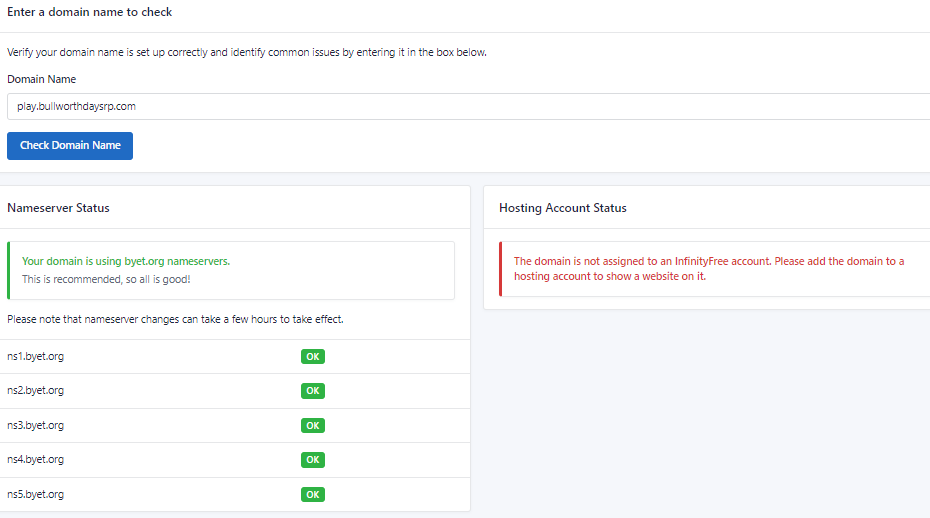The height and width of the screenshot is (518, 930).
Task: Click the 'Enter a domain name to check' title
Action: (x=90, y=12)
